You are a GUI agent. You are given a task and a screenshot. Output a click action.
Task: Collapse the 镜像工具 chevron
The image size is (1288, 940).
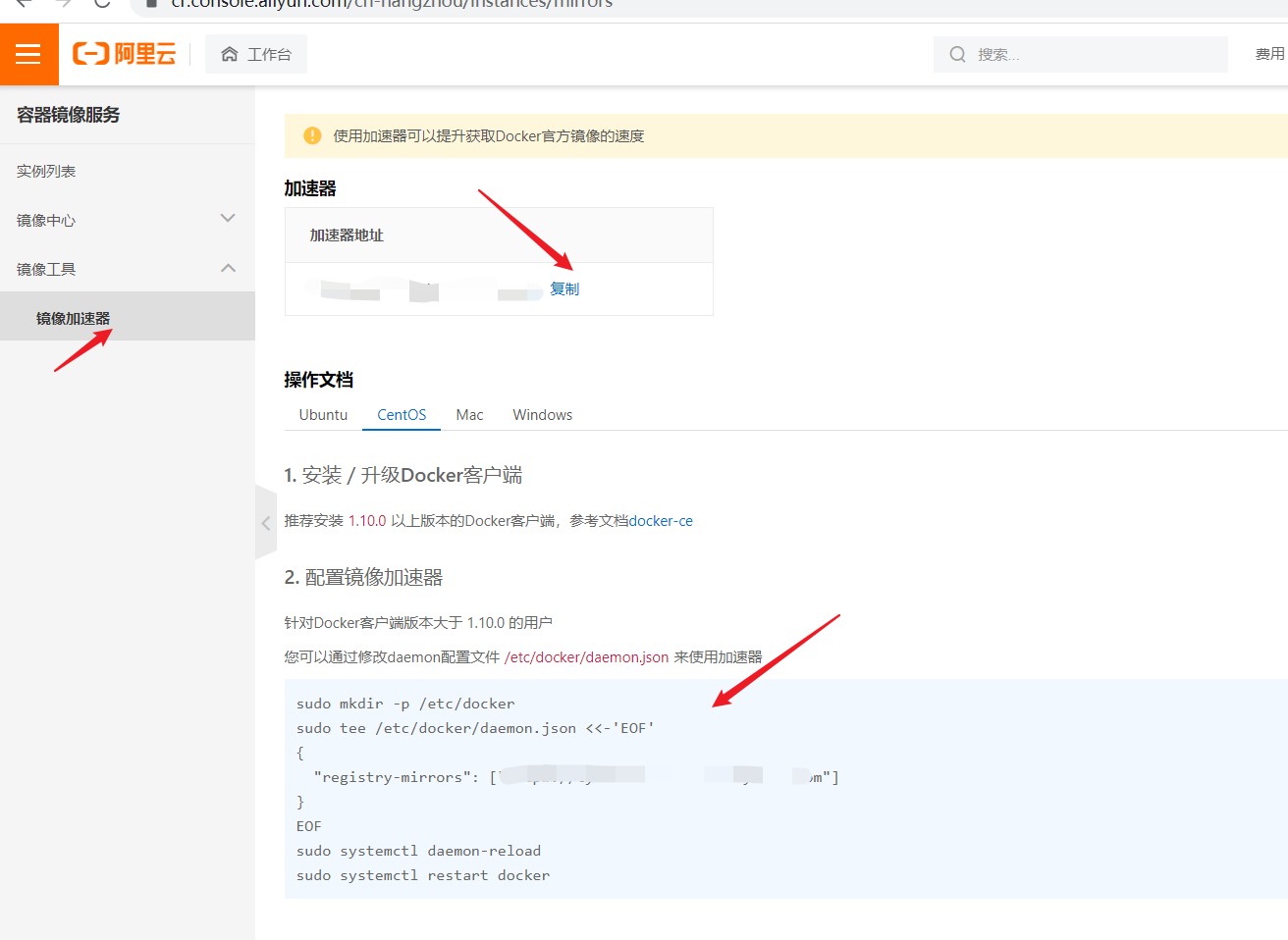(x=228, y=267)
